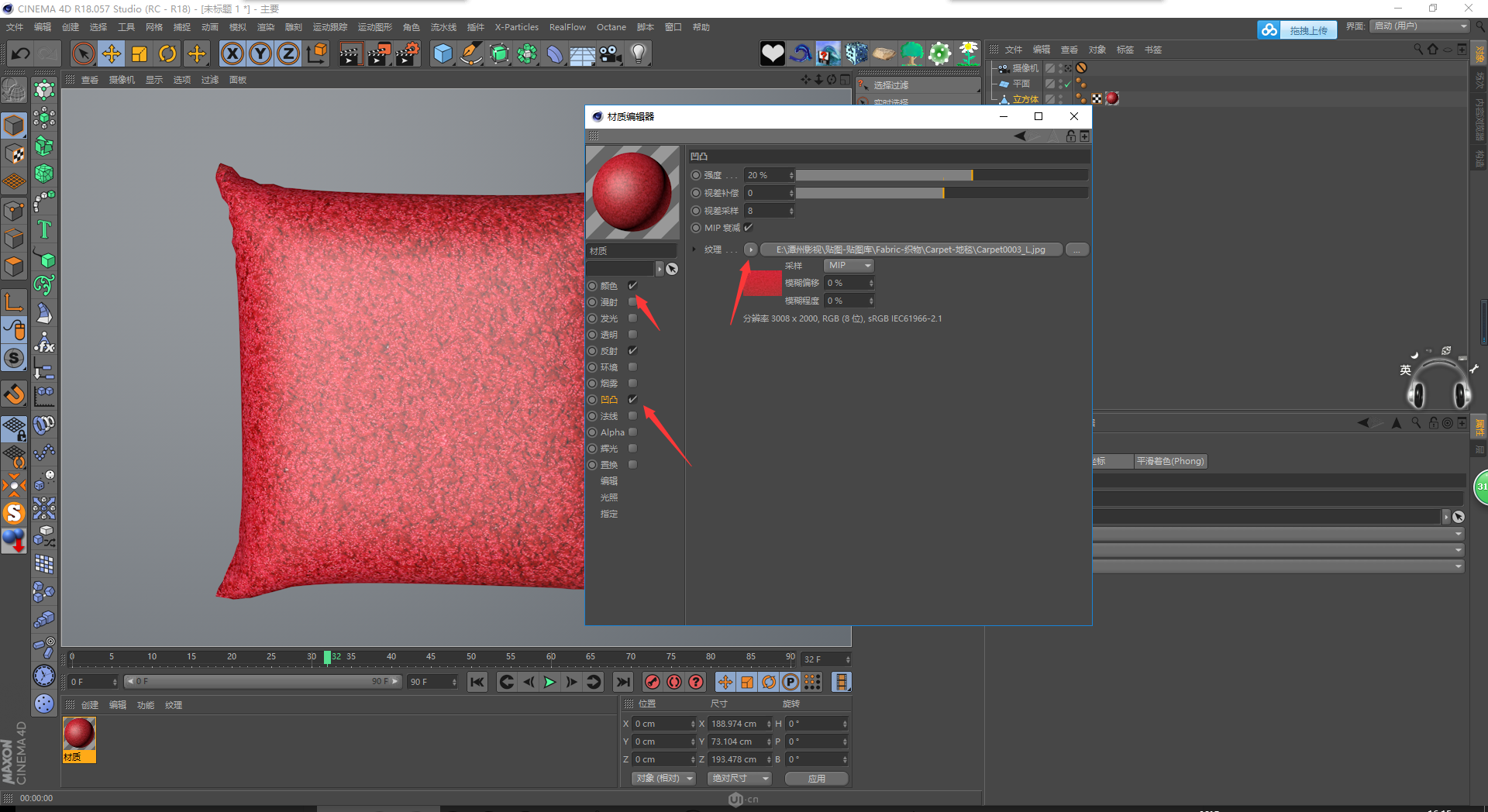Add a Cube primitive object
1488x812 pixels.
point(443,53)
